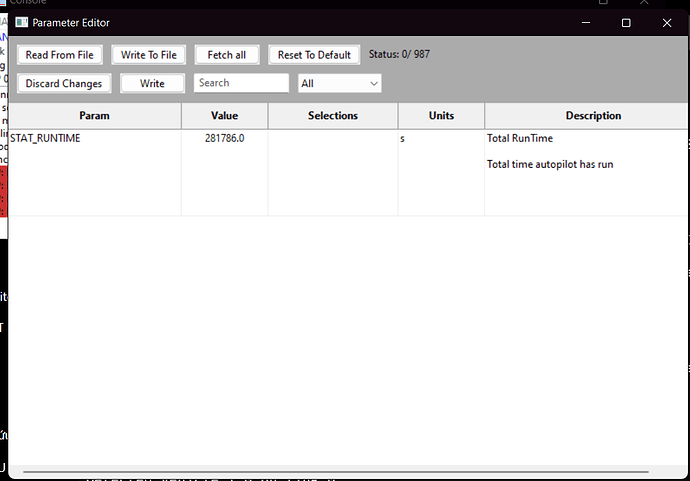This screenshot has height=481, width=690.
Task: Select the STAT_RUNTIME parameter name
Action: click(45, 138)
